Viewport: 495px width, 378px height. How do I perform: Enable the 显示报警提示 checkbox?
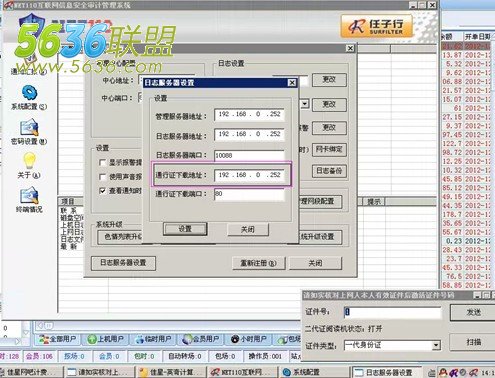pyautogui.click(x=102, y=163)
